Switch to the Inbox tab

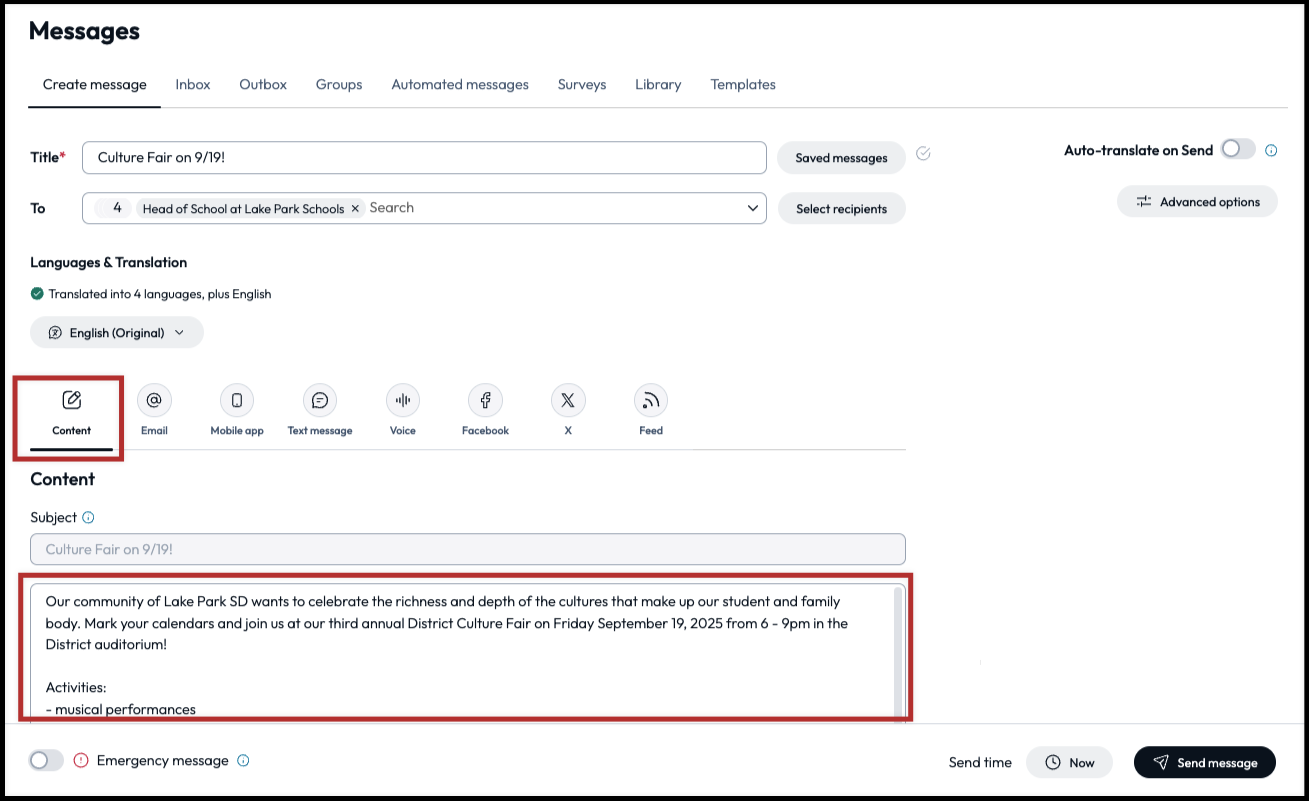click(x=192, y=84)
